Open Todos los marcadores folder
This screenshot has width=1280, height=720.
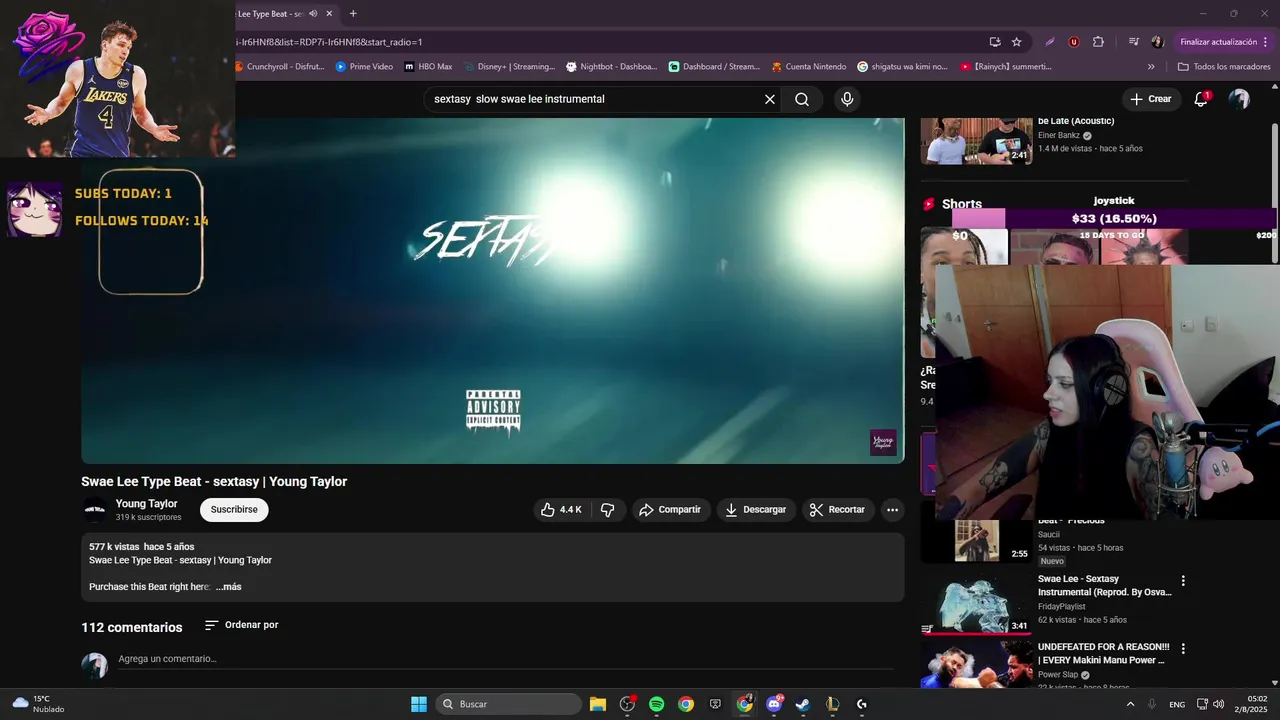click(1223, 67)
